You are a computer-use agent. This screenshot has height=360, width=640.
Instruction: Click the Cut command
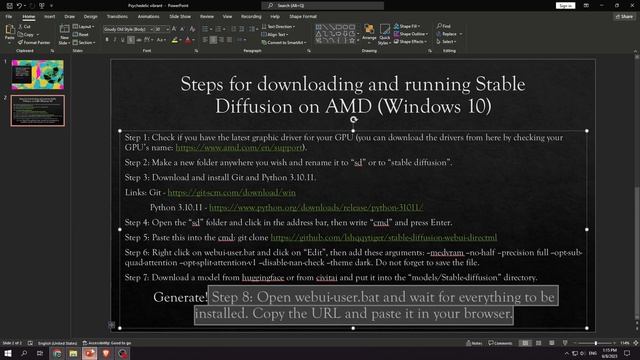click(24, 27)
